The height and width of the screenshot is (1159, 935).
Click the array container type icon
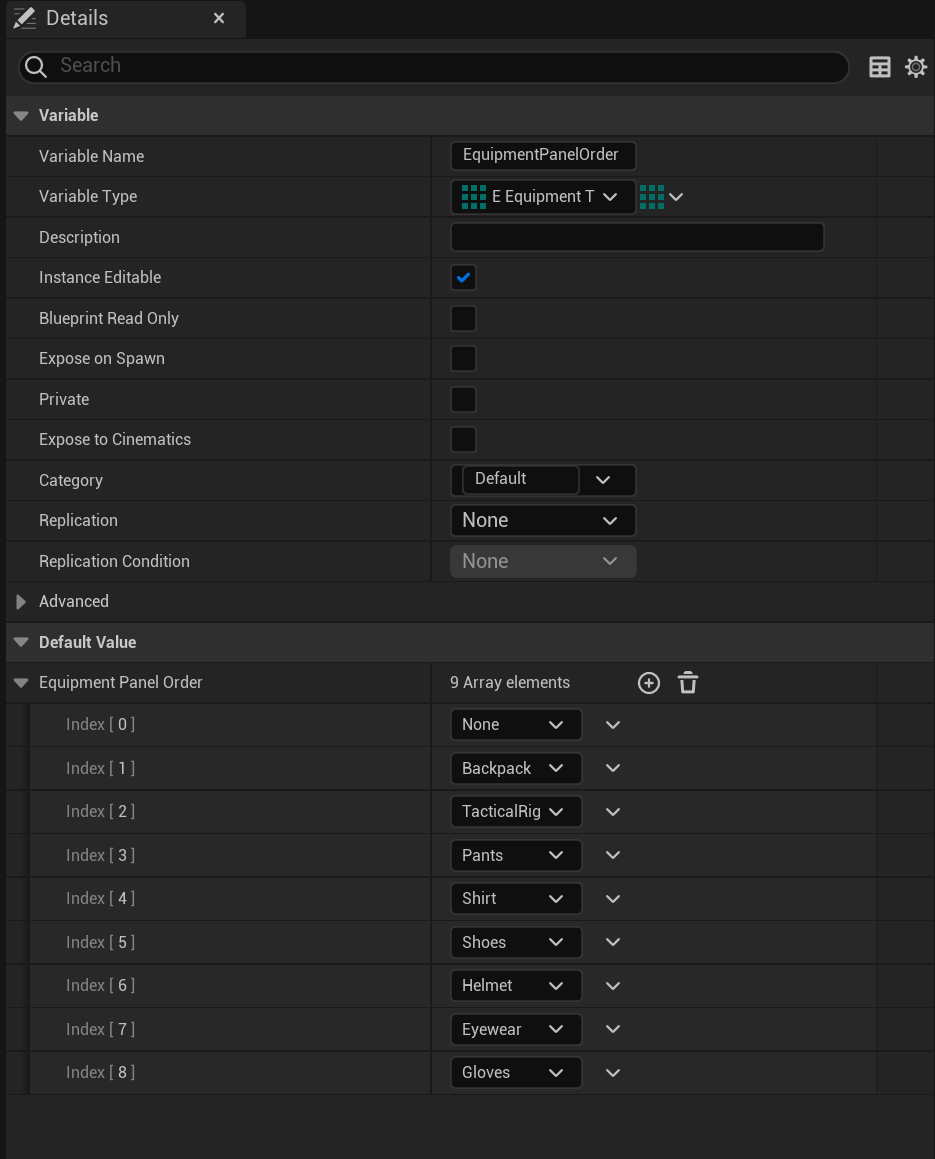[x=661, y=197]
